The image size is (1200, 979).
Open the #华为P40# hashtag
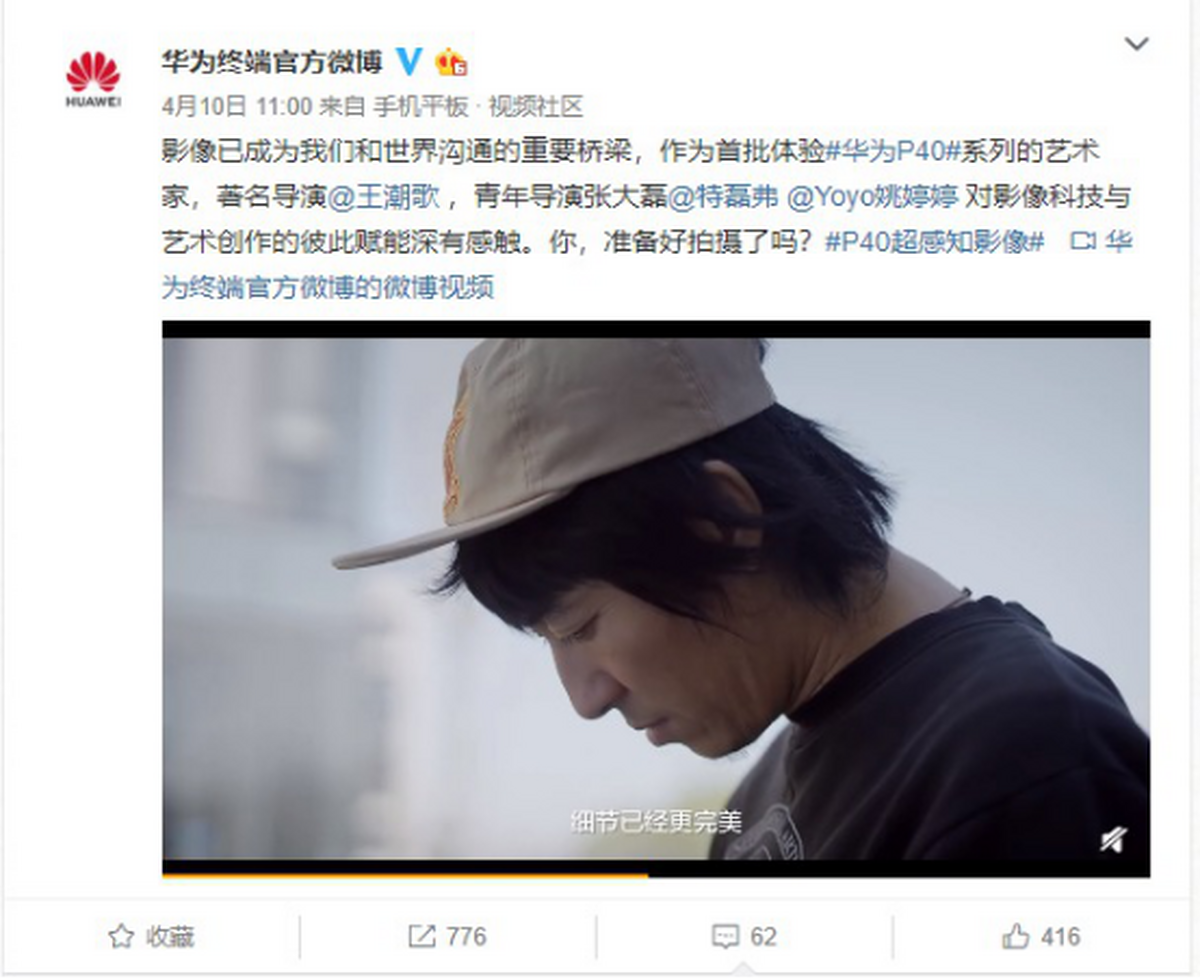pyautogui.click(x=895, y=151)
